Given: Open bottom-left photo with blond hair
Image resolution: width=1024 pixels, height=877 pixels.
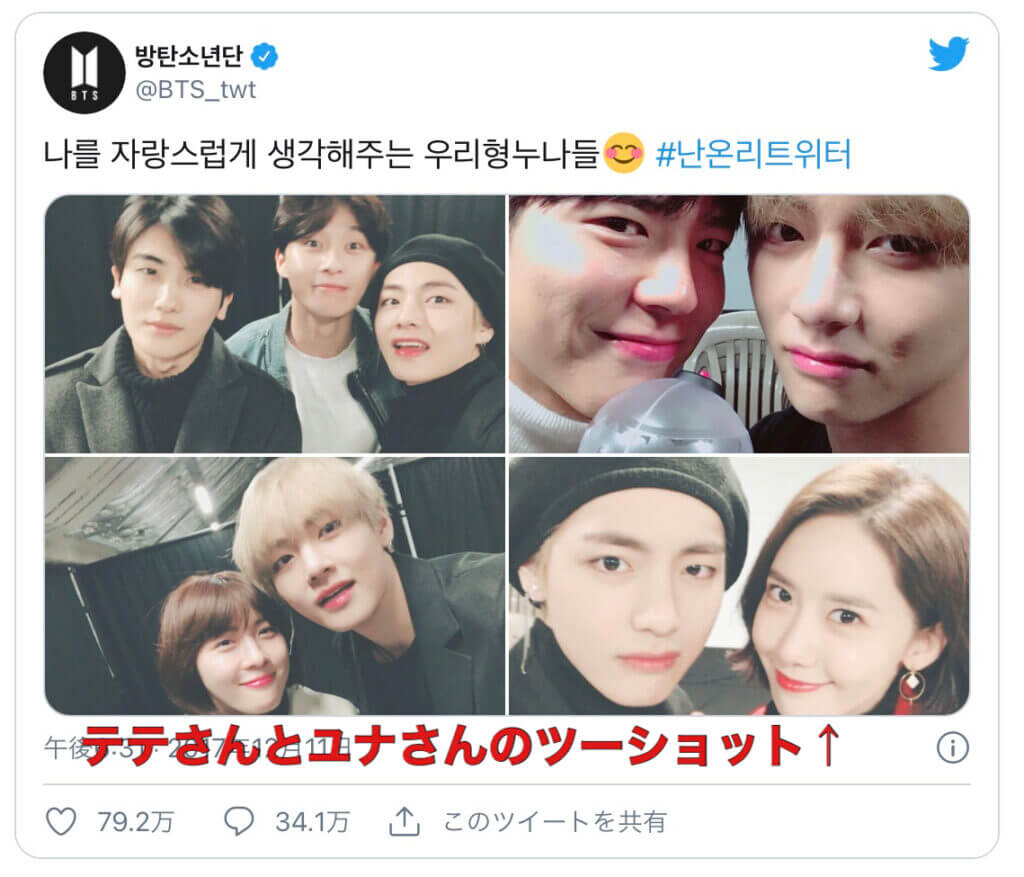Looking at the screenshot, I should pos(275,586).
